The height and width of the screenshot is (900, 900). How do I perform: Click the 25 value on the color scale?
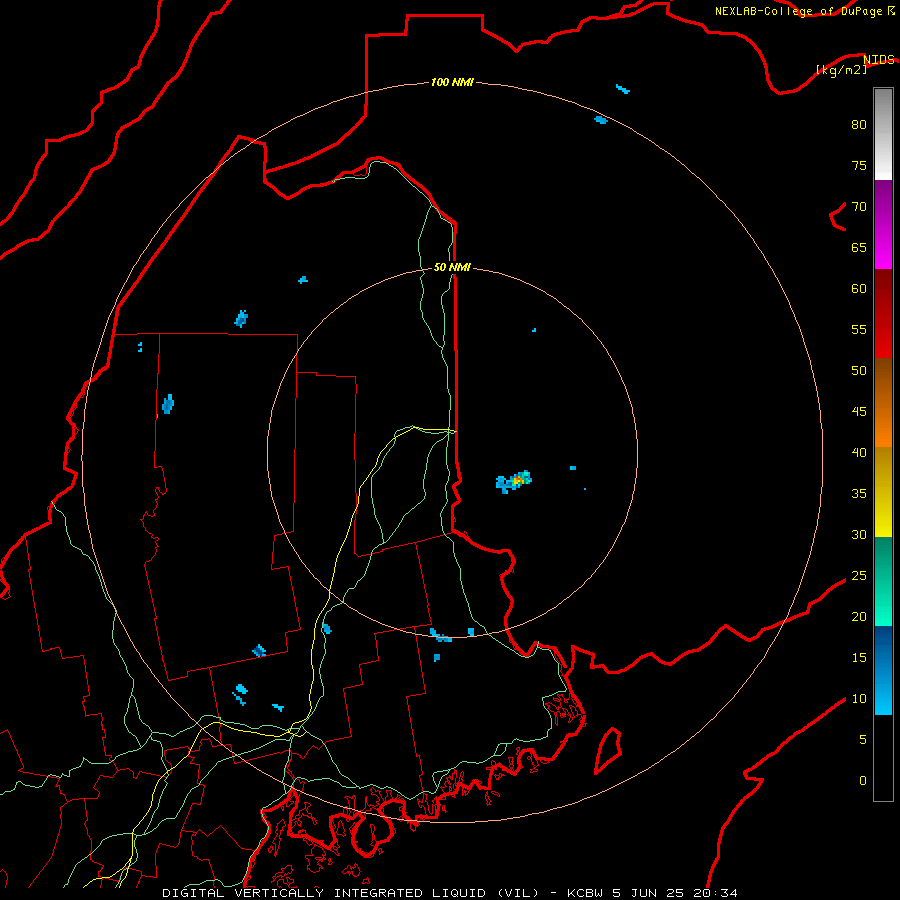859,576
